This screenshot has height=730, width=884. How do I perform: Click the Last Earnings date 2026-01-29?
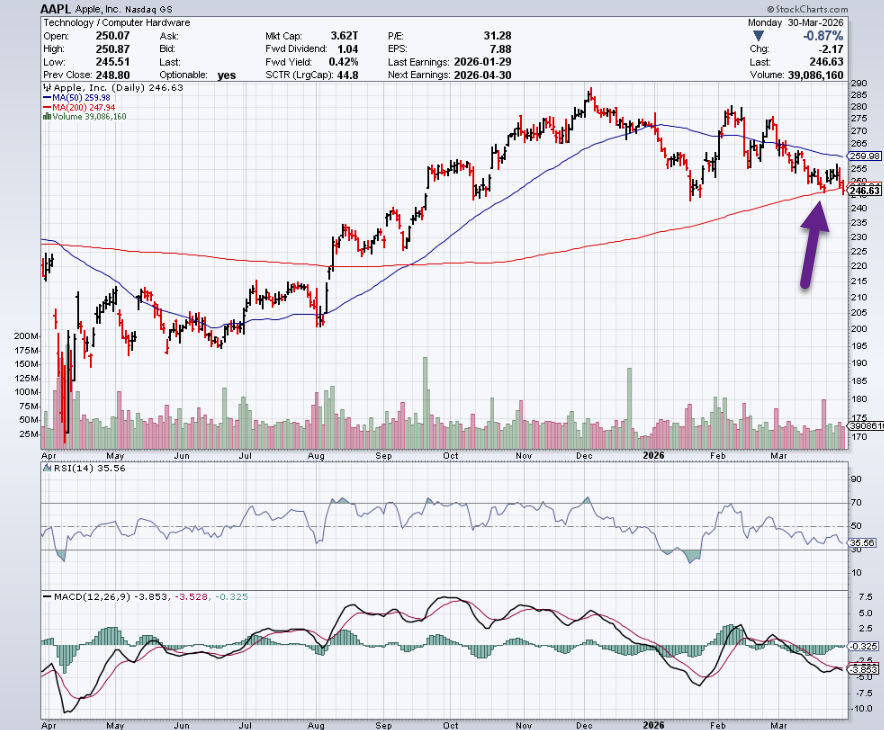[480, 61]
